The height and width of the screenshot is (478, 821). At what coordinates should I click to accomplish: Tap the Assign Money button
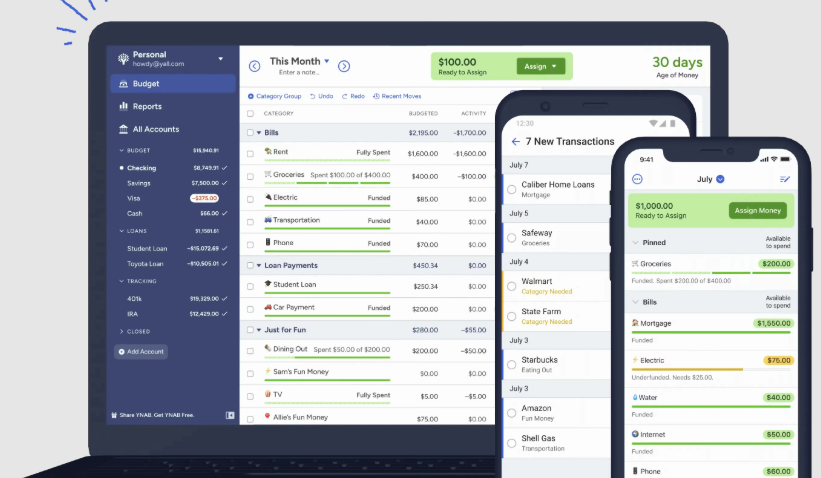point(758,210)
